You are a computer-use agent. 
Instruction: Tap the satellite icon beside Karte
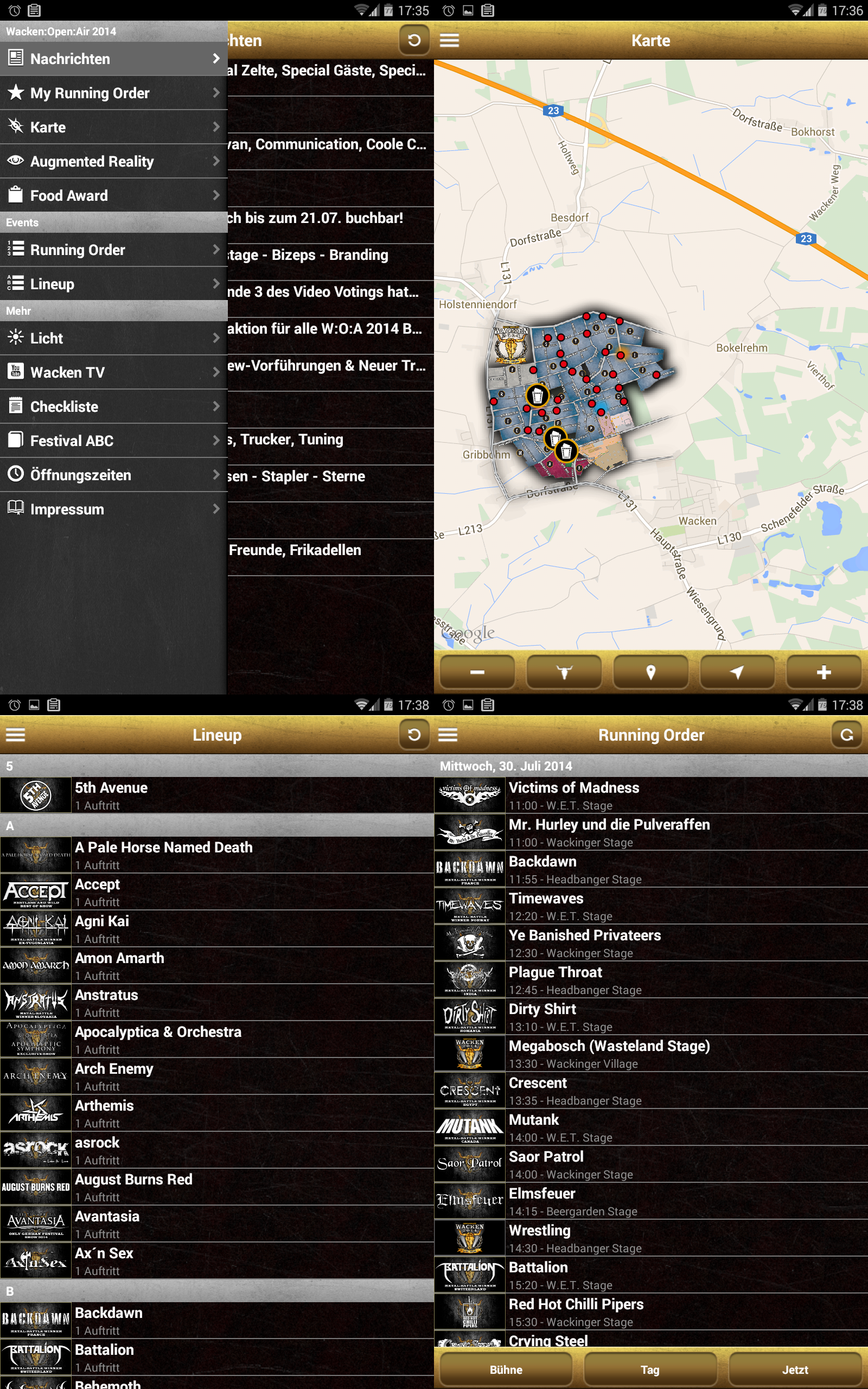[16, 126]
